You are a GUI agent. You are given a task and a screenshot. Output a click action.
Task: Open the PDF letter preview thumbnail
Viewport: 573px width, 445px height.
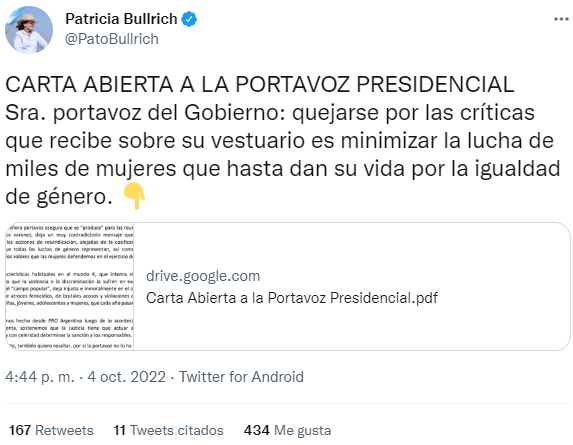[70, 286]
